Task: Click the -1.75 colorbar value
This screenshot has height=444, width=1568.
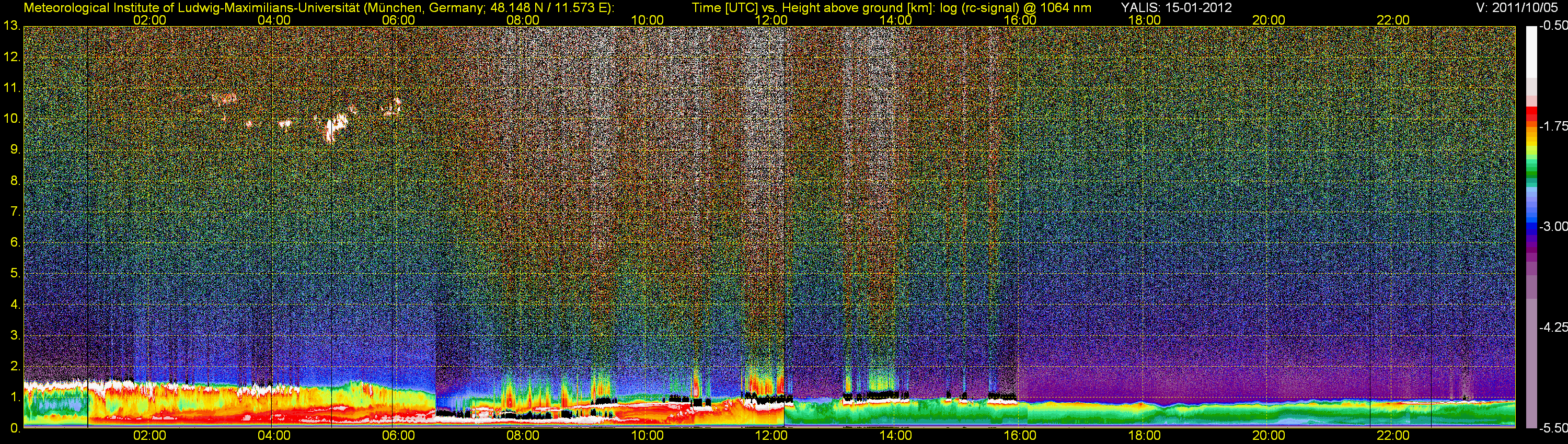Action: coord(1553,126)
